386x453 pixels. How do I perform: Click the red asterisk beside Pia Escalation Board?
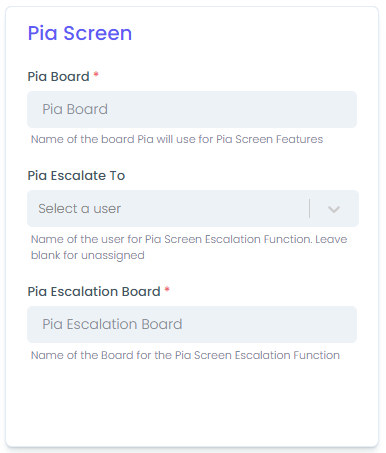[167, 289]
